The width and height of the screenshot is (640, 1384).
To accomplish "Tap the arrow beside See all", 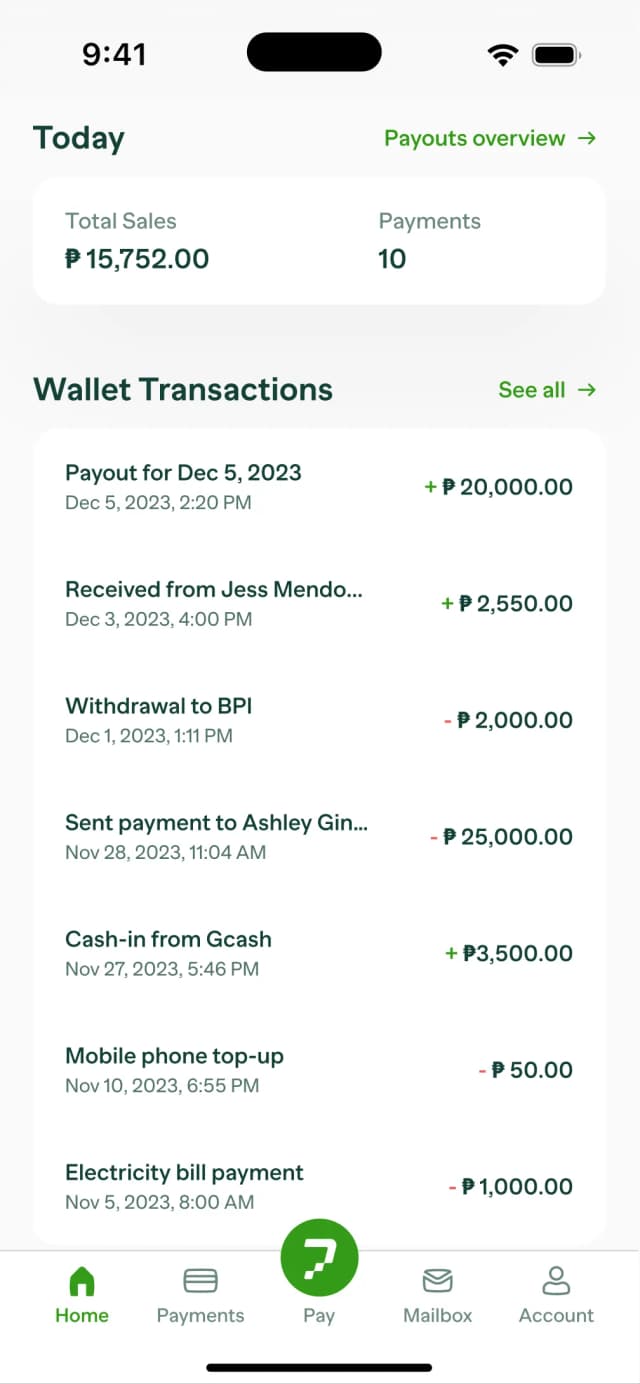I will (x=586, y=390).
